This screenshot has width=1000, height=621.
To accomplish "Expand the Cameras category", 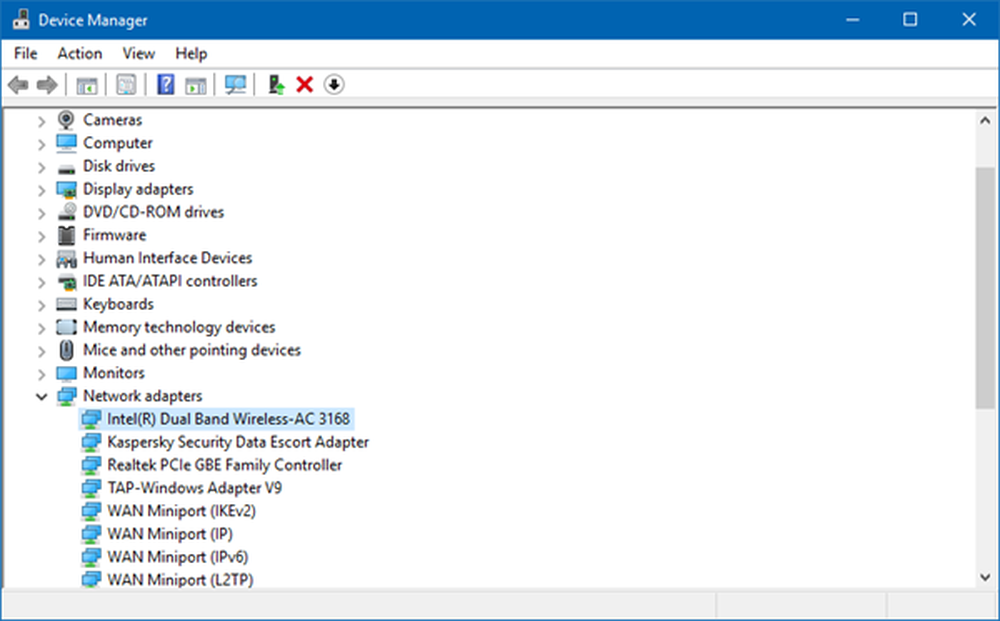I will tap(41, 120).
